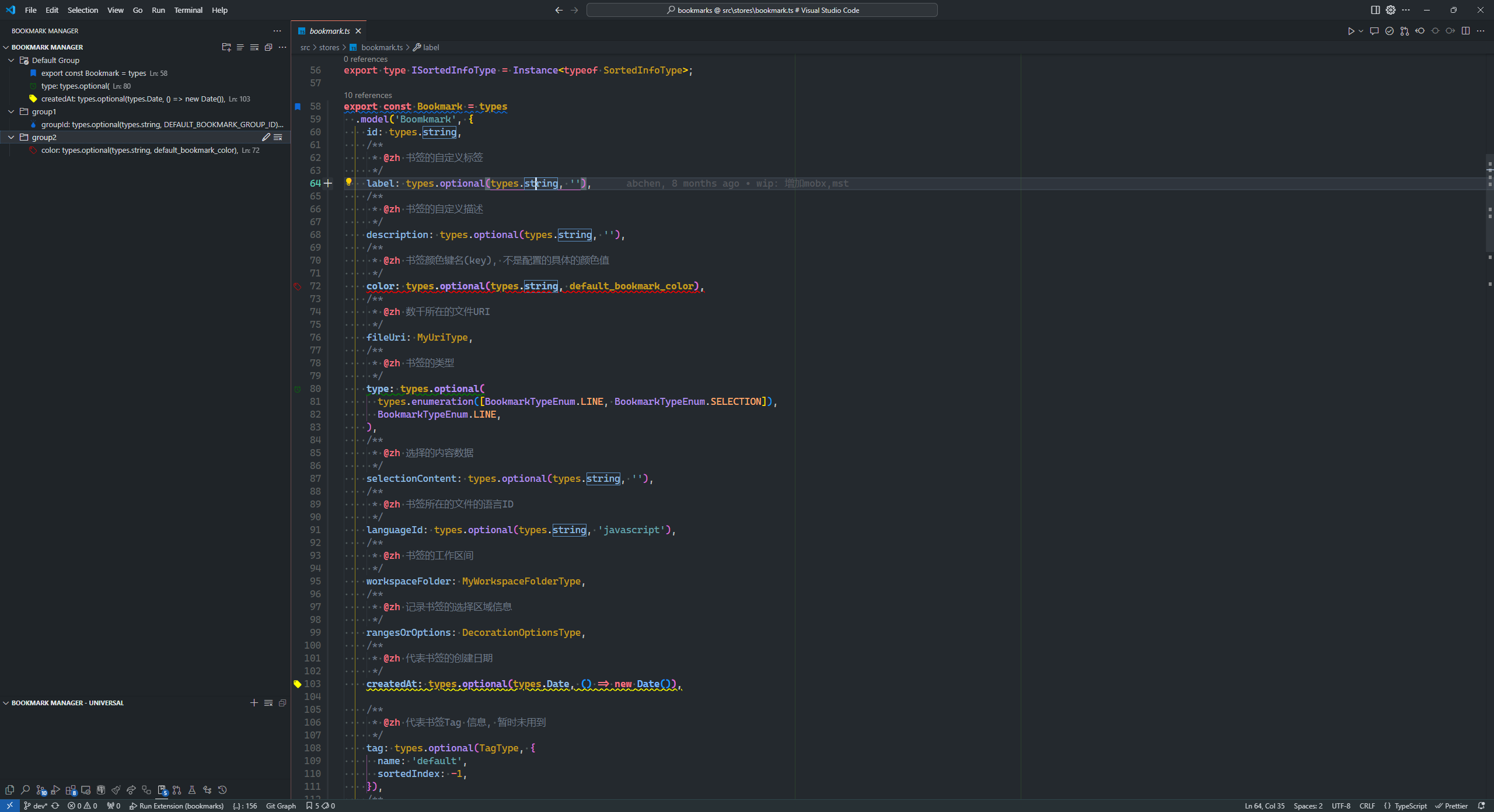1494x812 pixels.
Task: Open the Timeline history activity icon
Action: pyautogui.click(x=222, y=790)
